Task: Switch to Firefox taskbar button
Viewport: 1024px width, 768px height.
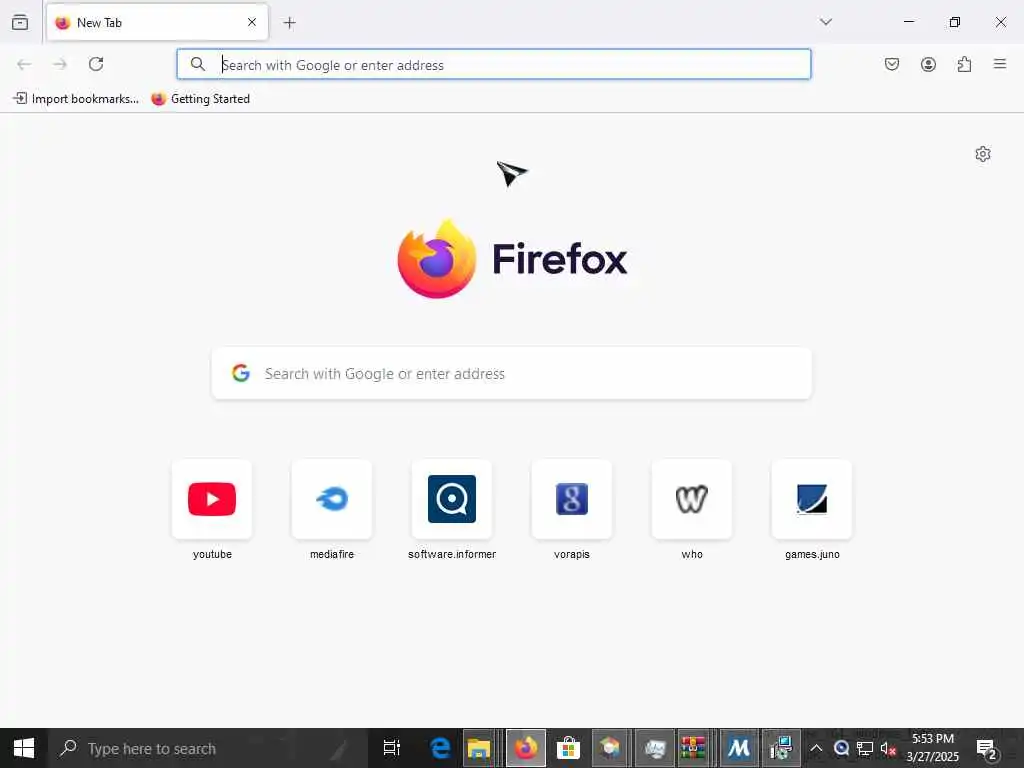Action: (526, 748)
